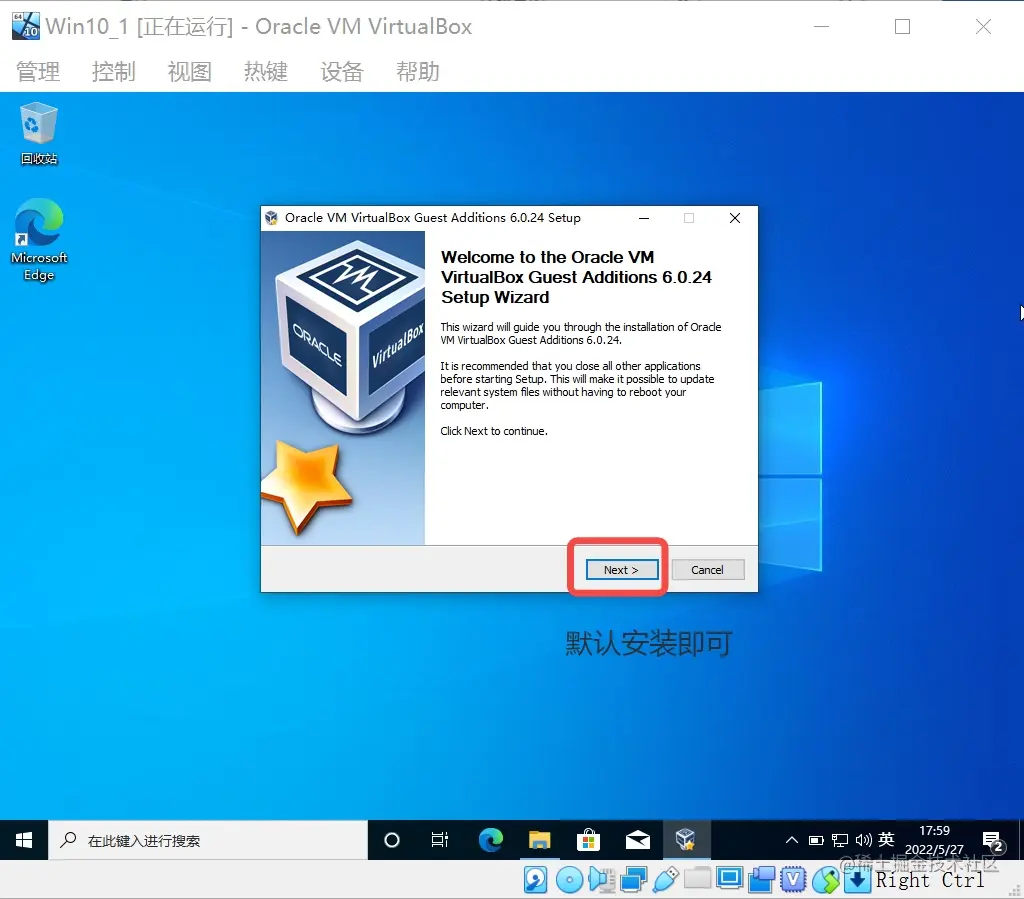Click the volume speaker tray icon
This screenshot has height=899, width=1024.
[x=863, y=840]
